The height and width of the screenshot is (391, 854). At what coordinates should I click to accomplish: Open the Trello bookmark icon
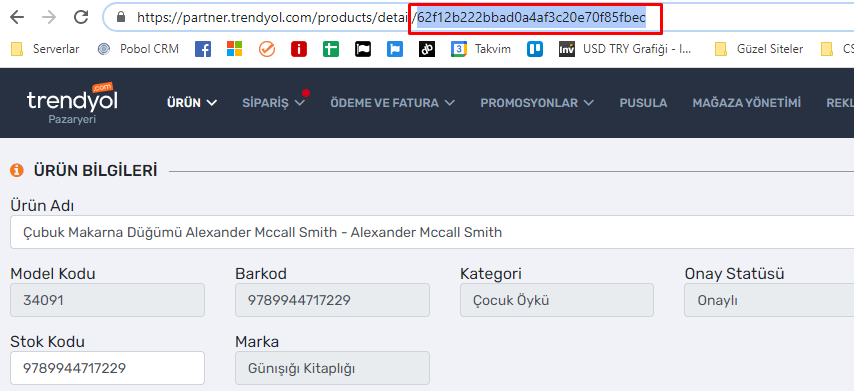[x=535, y=49]
